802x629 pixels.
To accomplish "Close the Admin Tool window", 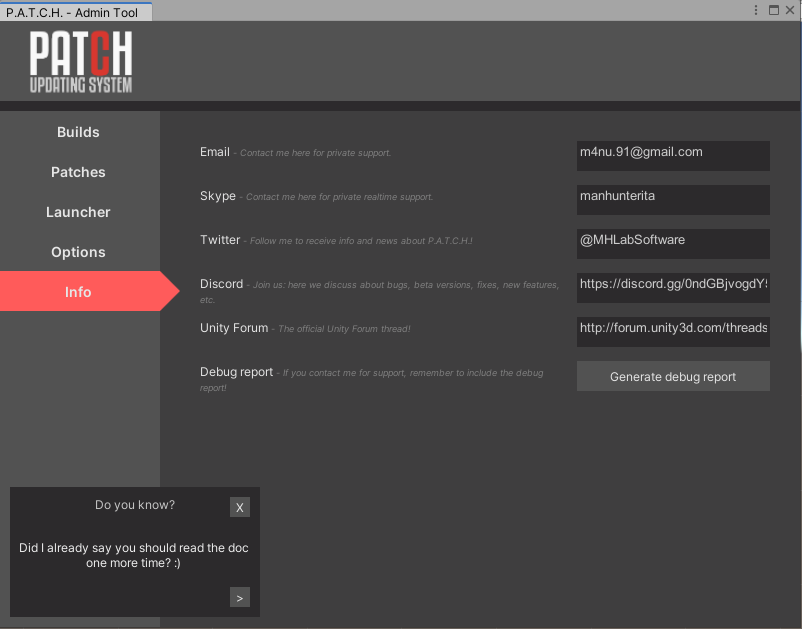I will tap(790, 10).
